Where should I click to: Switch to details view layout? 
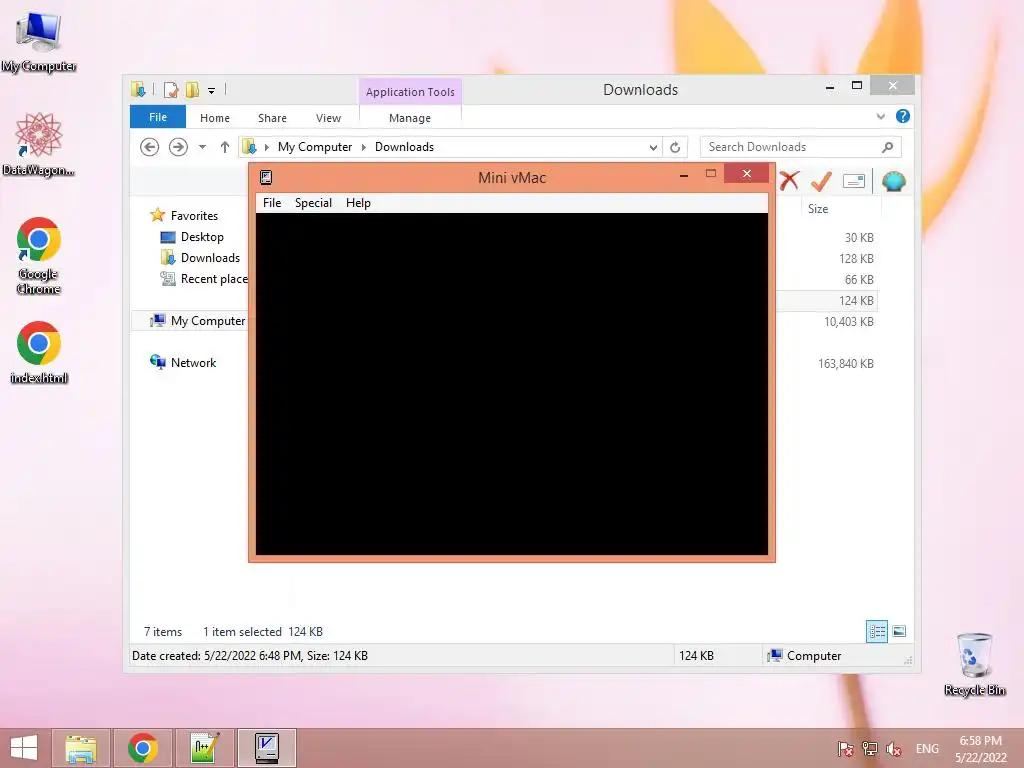coord(876,632)
